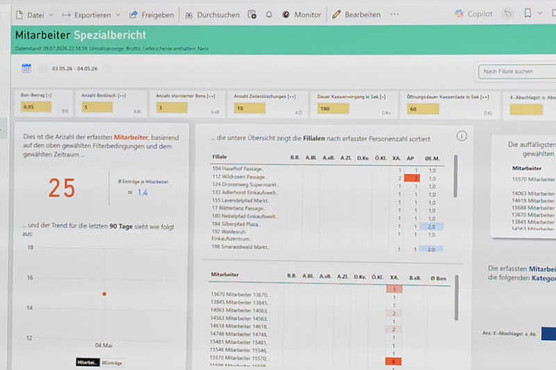Open the three-dot more options menu
556x370 pixels.
(x=394, y=14)
